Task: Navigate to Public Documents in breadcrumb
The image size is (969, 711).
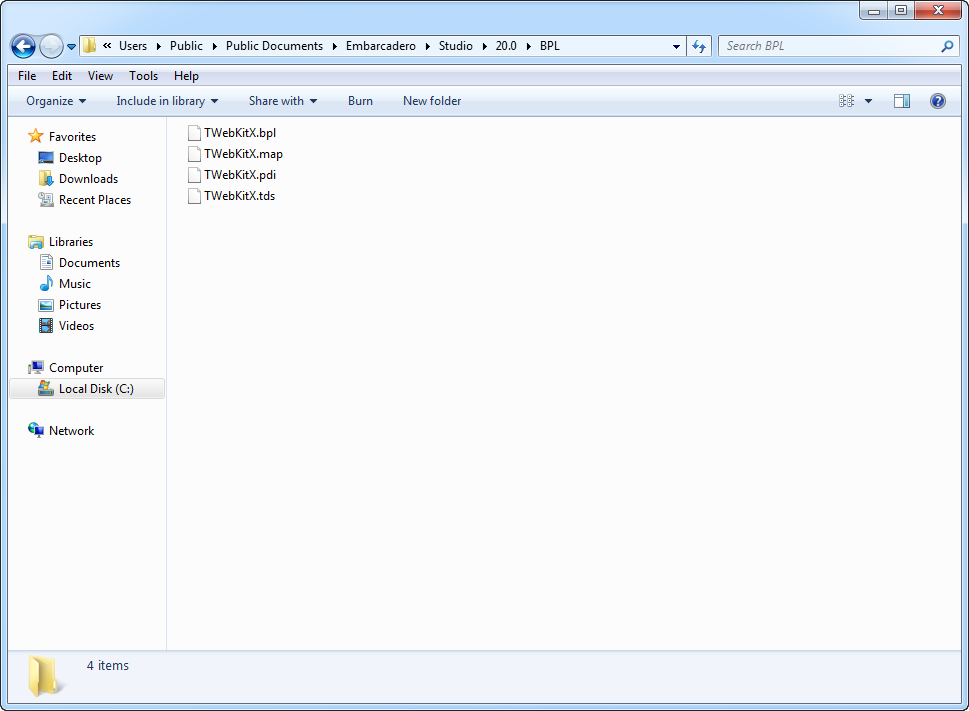Action: click(274, 46)
